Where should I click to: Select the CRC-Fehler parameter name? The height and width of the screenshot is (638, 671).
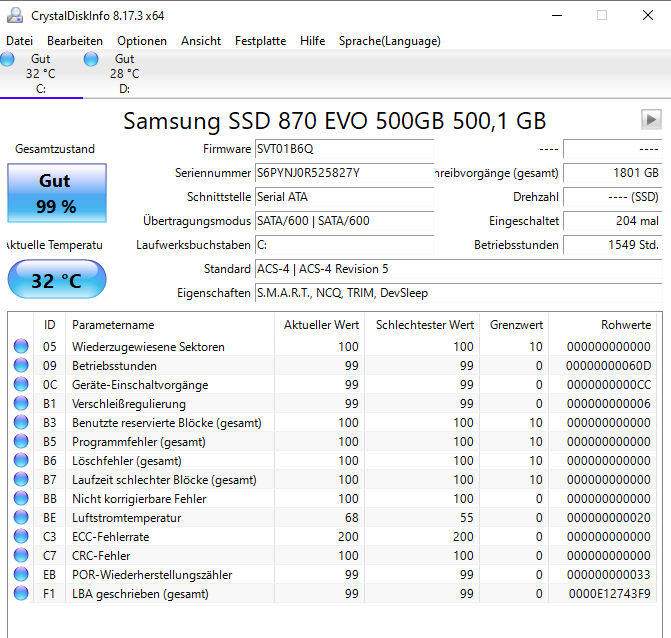(101, 555)
